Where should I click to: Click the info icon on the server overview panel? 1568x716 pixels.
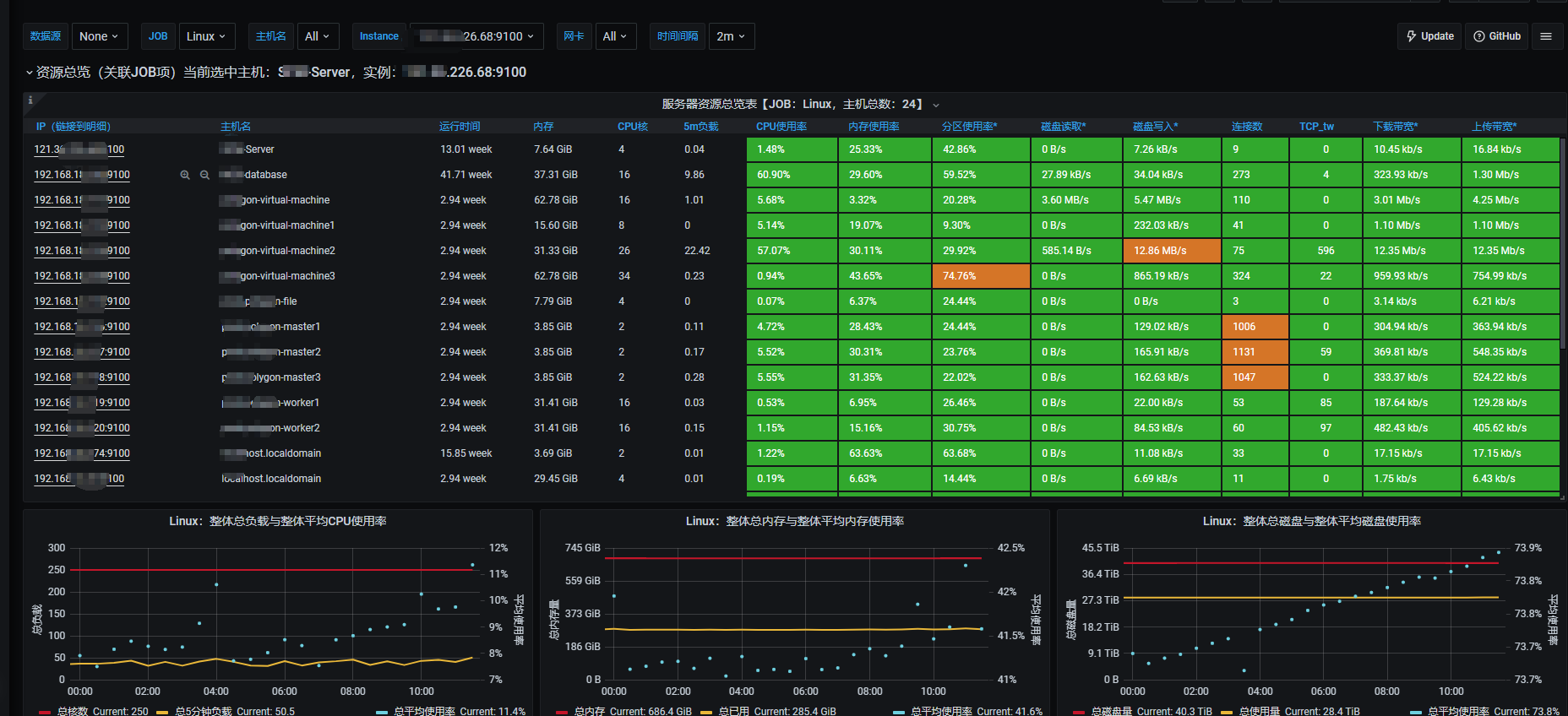tap(30, 100)
